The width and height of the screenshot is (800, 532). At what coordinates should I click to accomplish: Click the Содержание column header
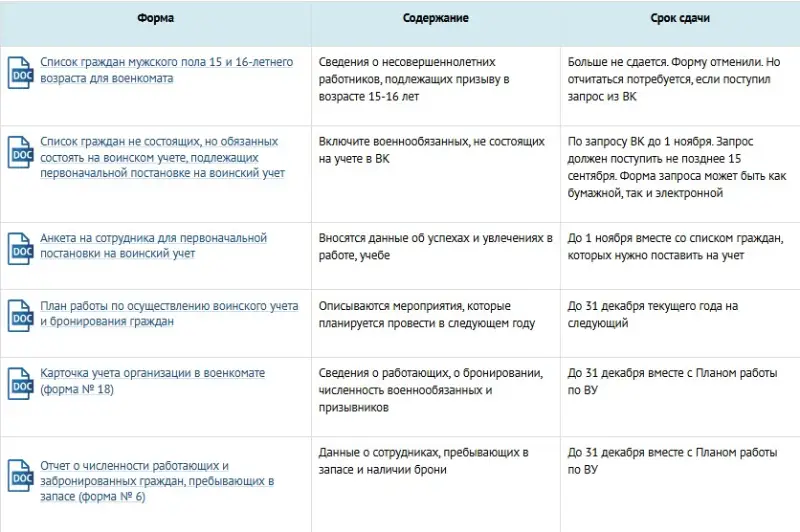(435, 19)
